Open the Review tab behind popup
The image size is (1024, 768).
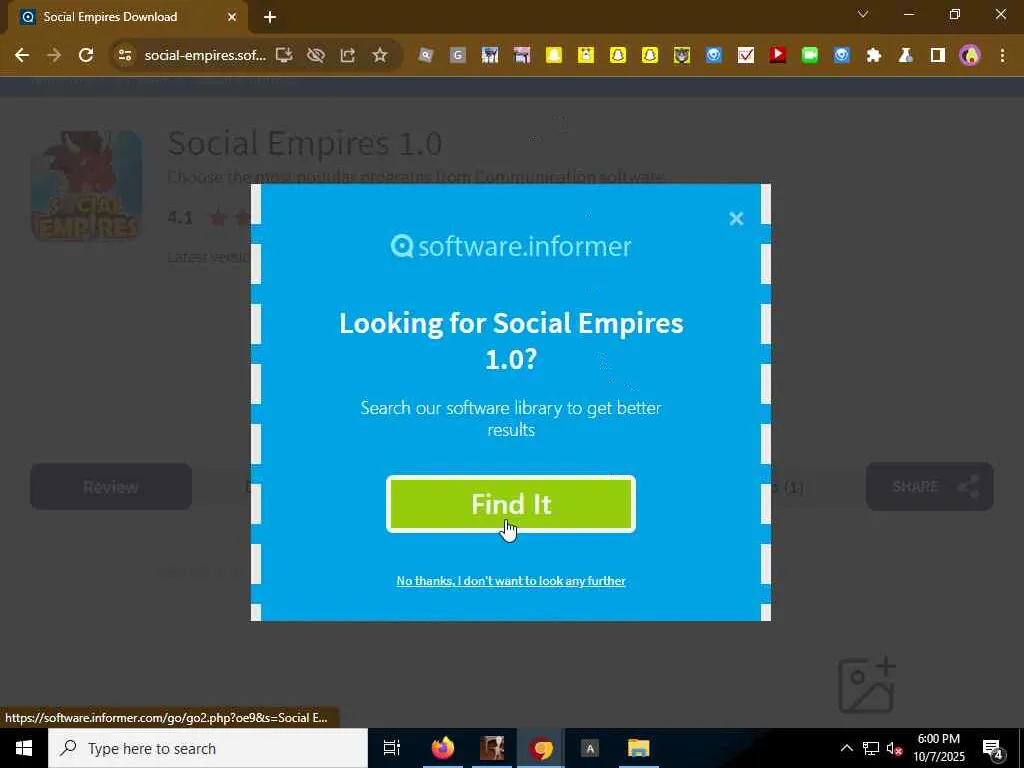click(111, 487)
